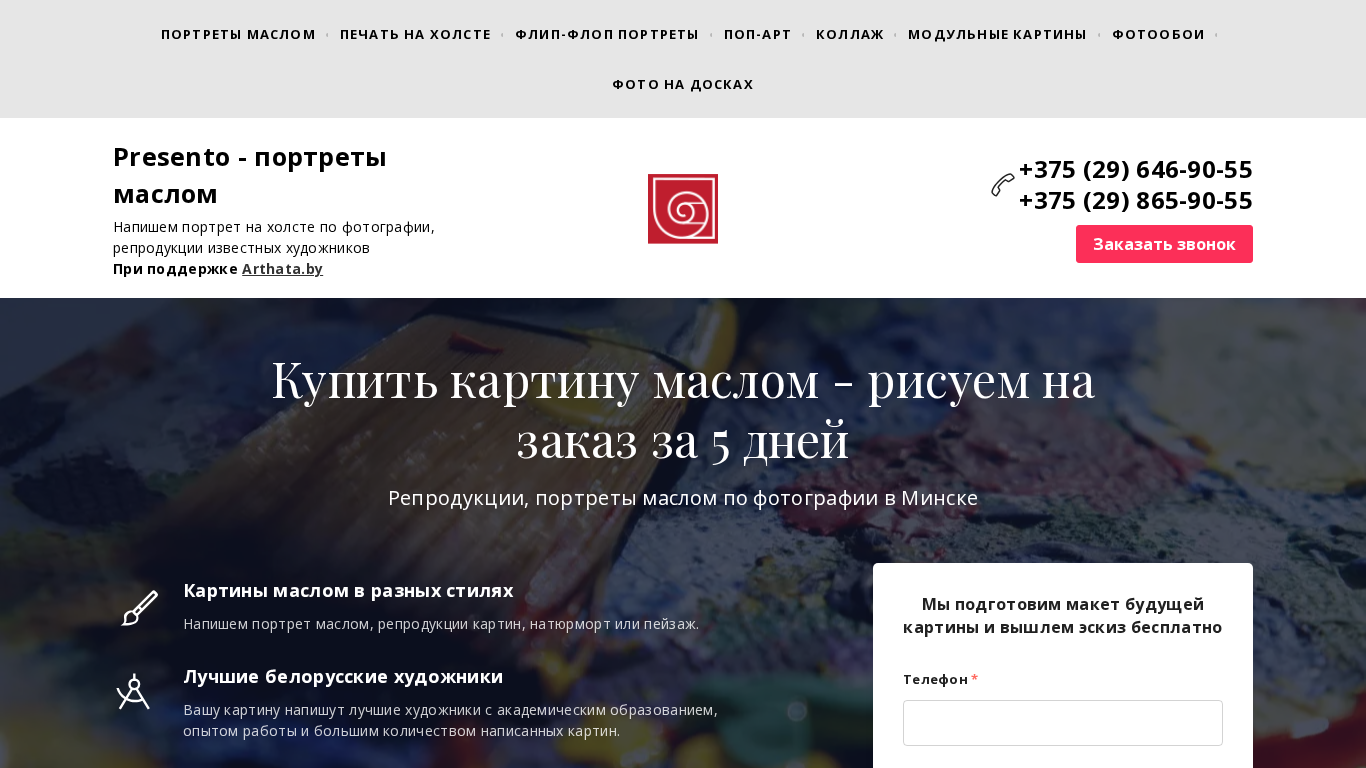
Task: Open Модульные картины menu item
Action: pyautogui.click(x=997, y=34)
